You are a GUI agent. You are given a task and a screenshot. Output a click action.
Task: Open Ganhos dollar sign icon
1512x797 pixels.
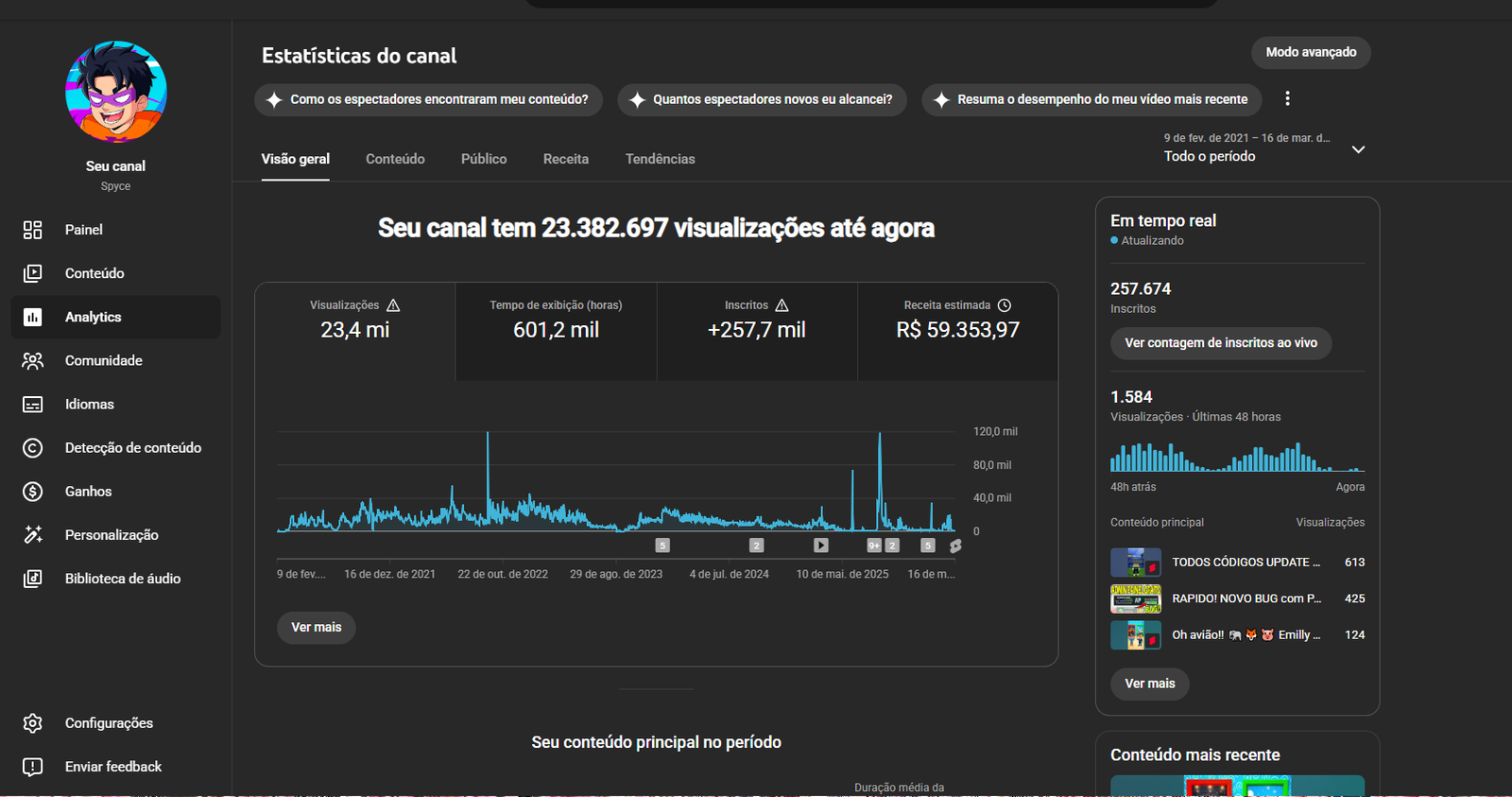pyautogui.click(x=33, y=492)
